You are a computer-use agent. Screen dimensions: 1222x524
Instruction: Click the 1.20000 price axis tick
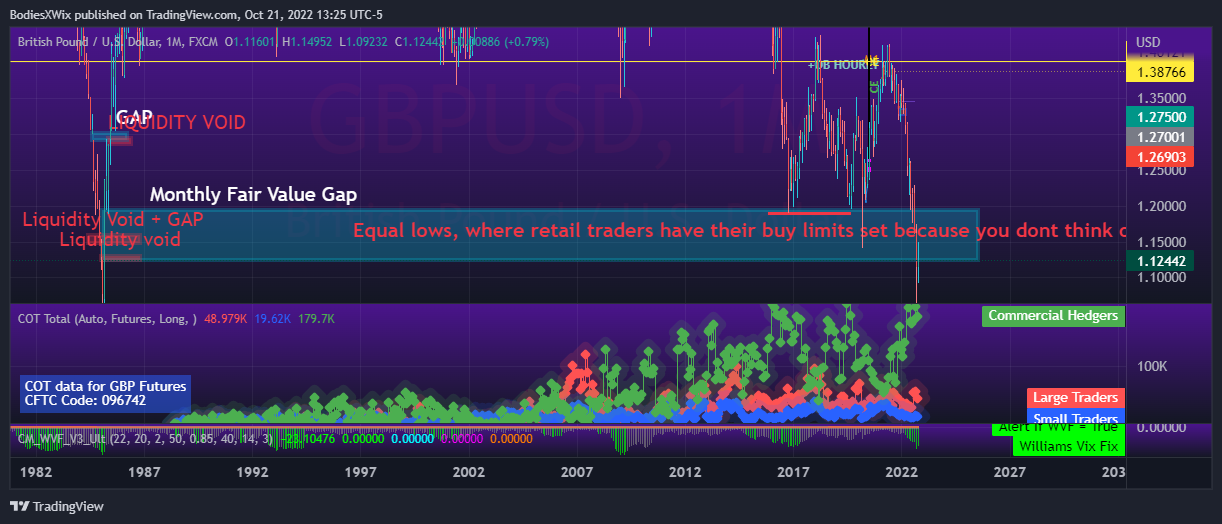[x=1160, y=207]
